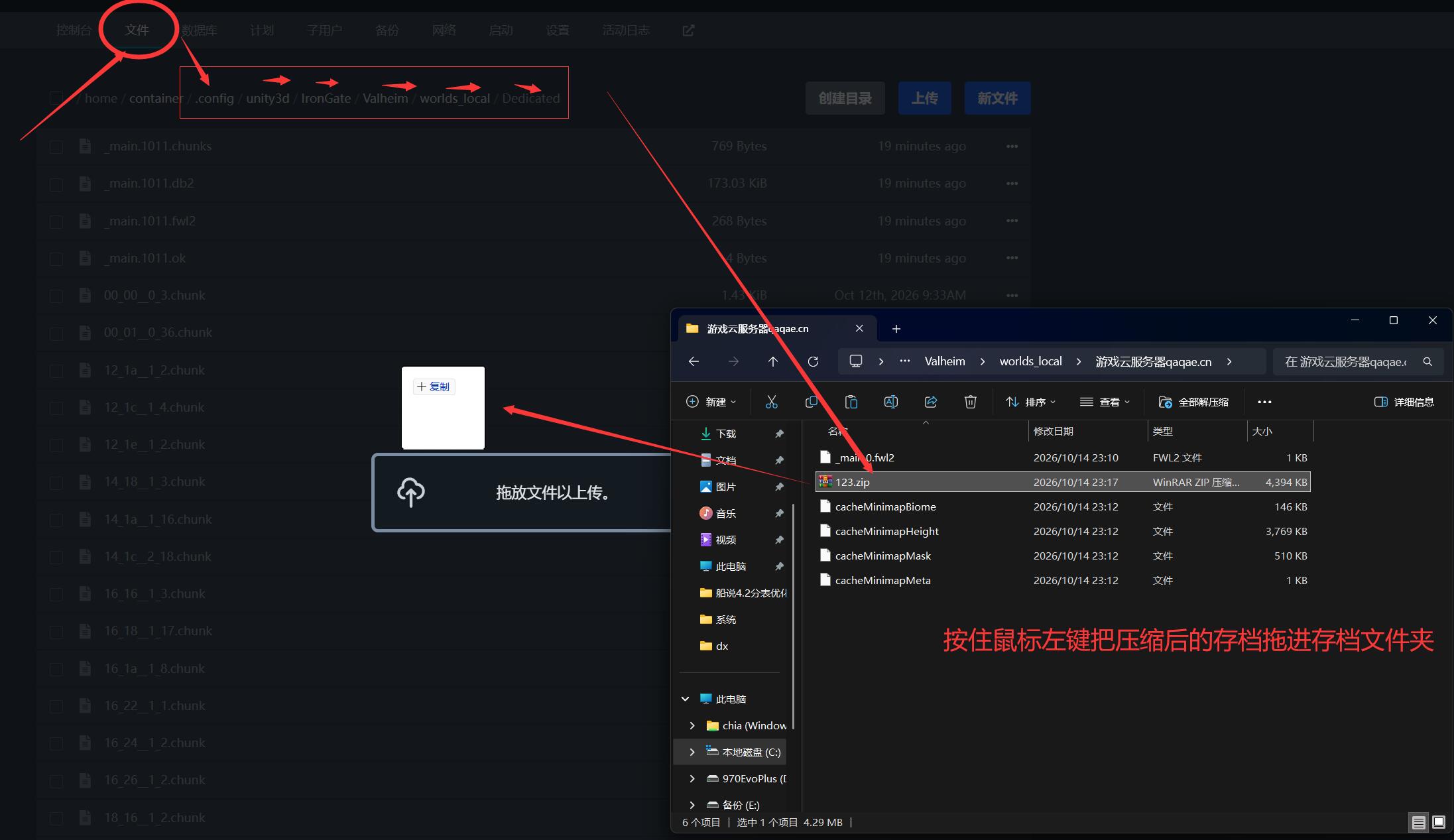This screenshot has width=1454, height=840.
Task: Switch to the 备份 tab
Action: tap(387, 30)
